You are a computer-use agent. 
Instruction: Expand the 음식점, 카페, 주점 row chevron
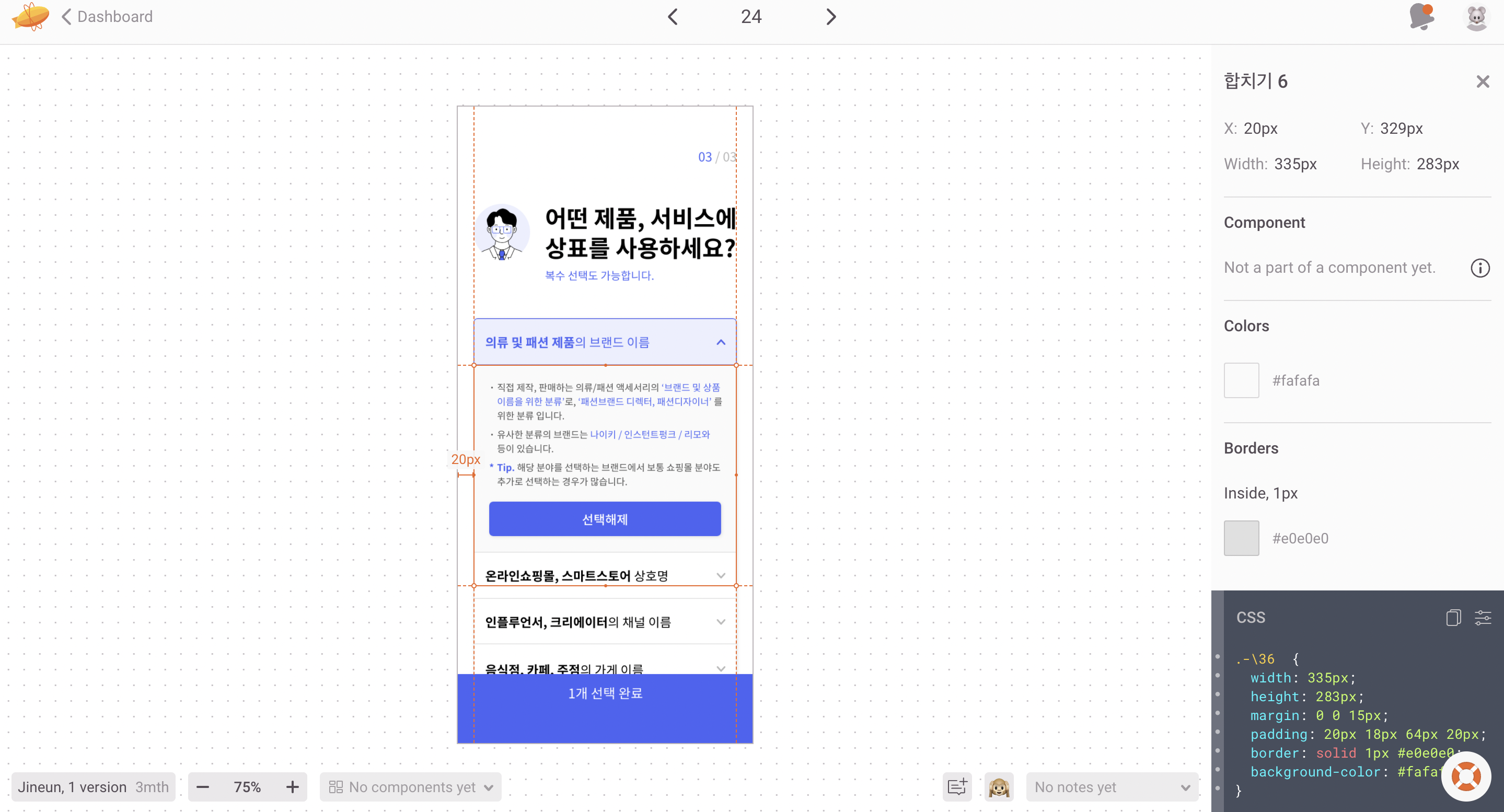coord(721,668)
